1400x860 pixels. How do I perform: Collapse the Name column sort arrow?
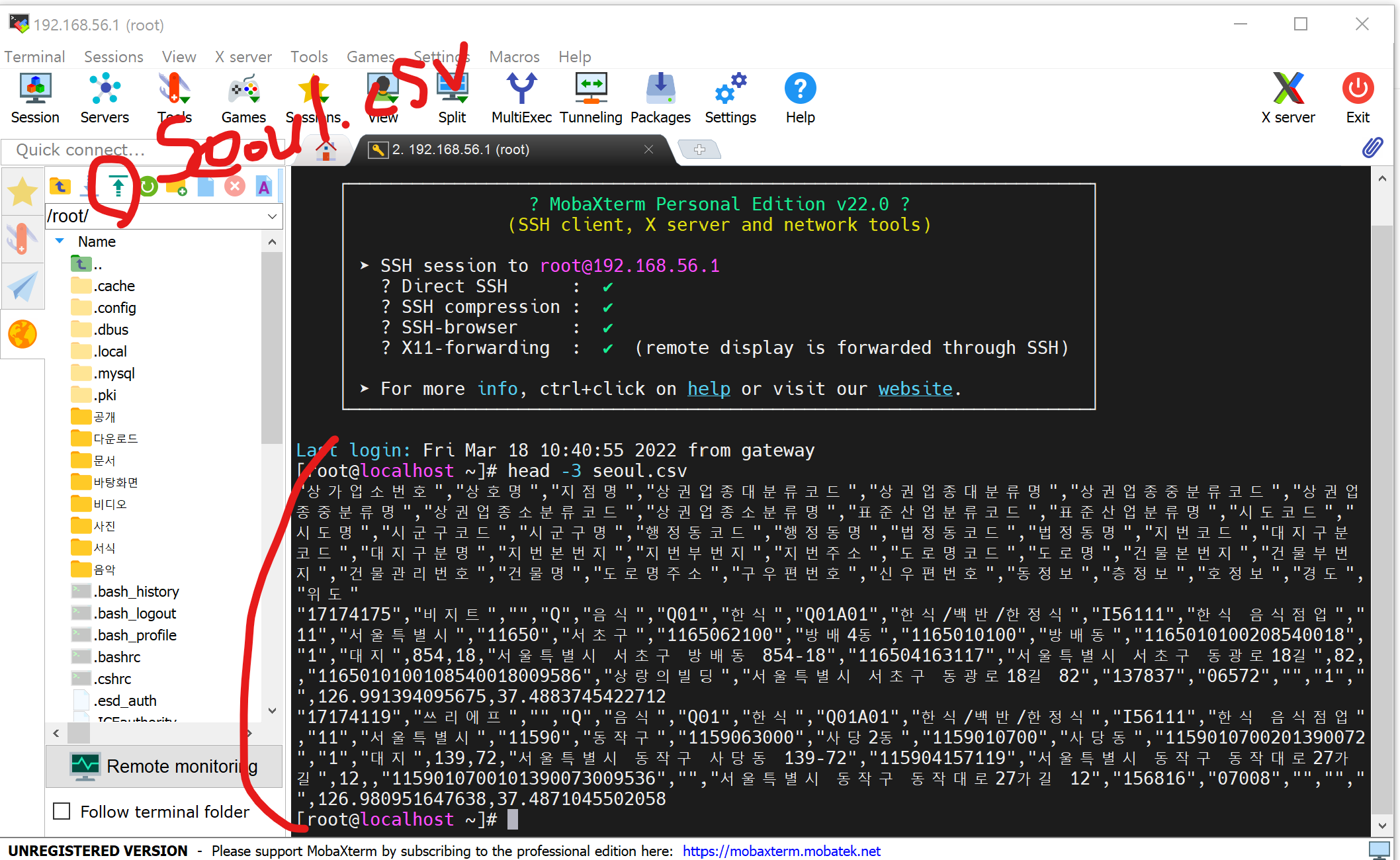click(60, 241)
